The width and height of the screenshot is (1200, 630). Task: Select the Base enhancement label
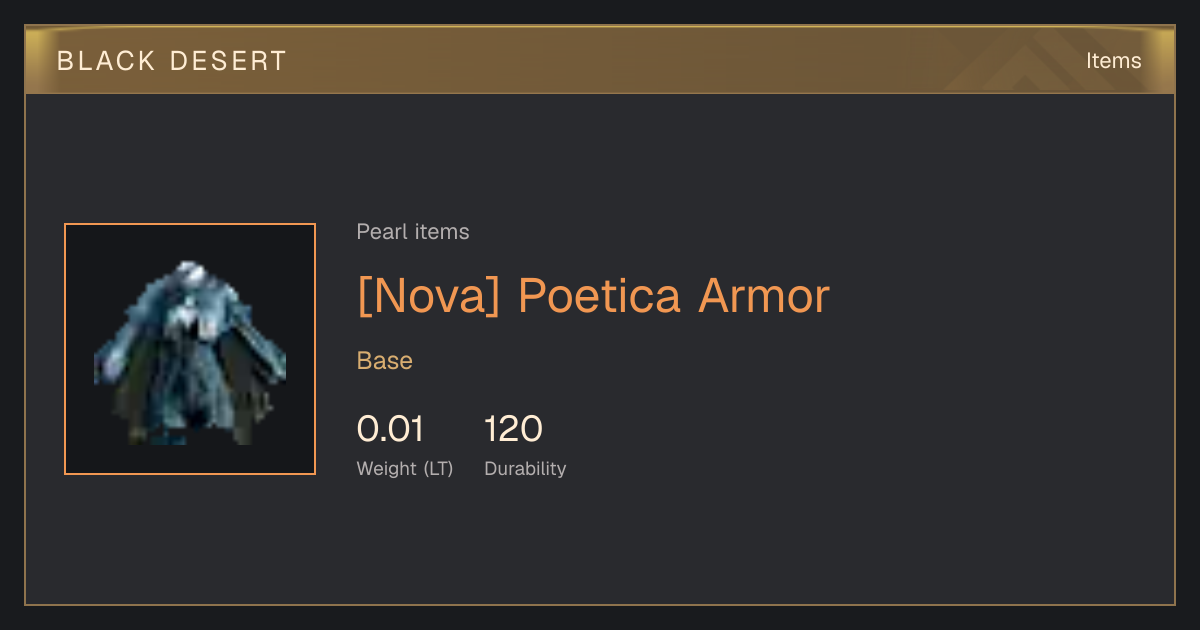(x=385, y=361)
